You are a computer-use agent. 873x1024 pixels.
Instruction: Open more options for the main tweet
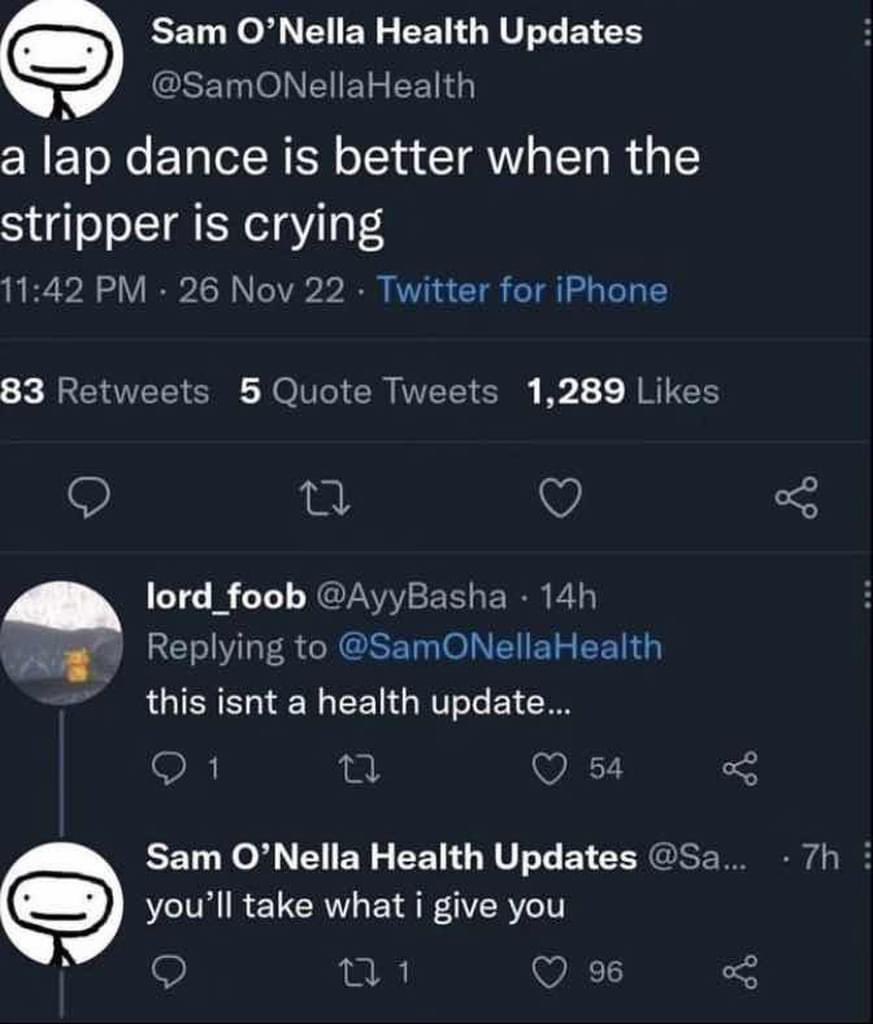[867, 31]
